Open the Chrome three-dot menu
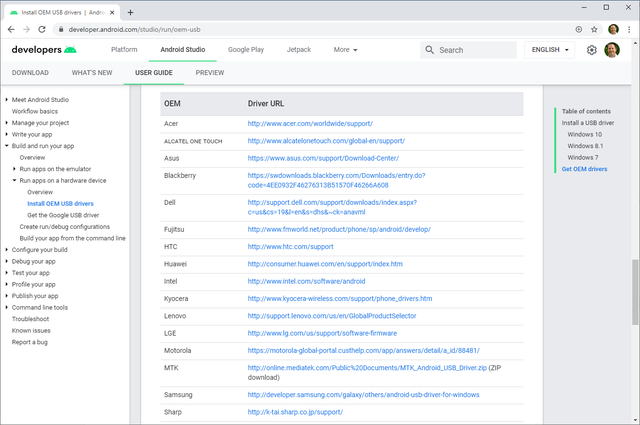This screenshot has width=640, height=425. point(628,29)
